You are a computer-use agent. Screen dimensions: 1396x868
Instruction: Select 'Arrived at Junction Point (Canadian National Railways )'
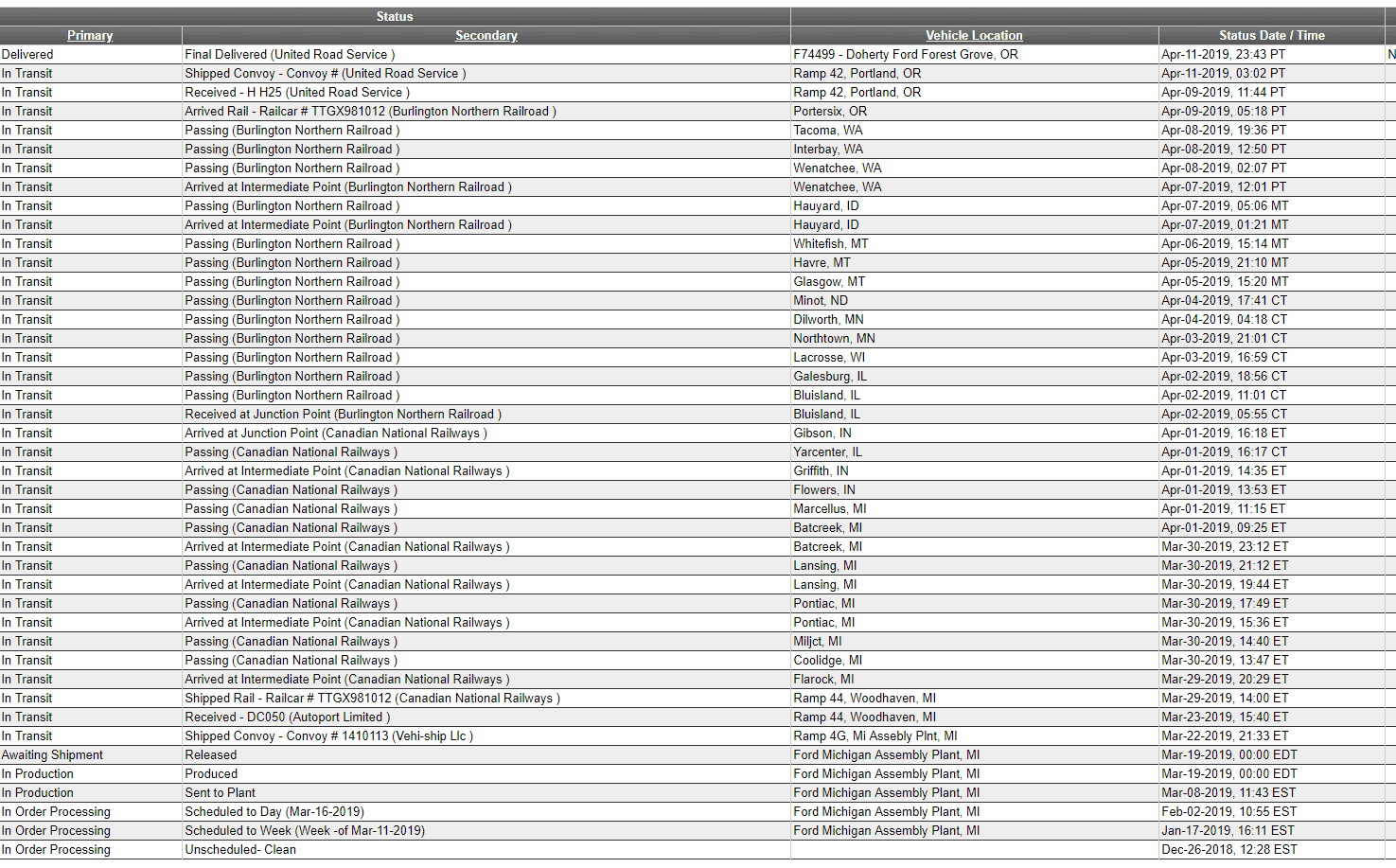point(336,433)
